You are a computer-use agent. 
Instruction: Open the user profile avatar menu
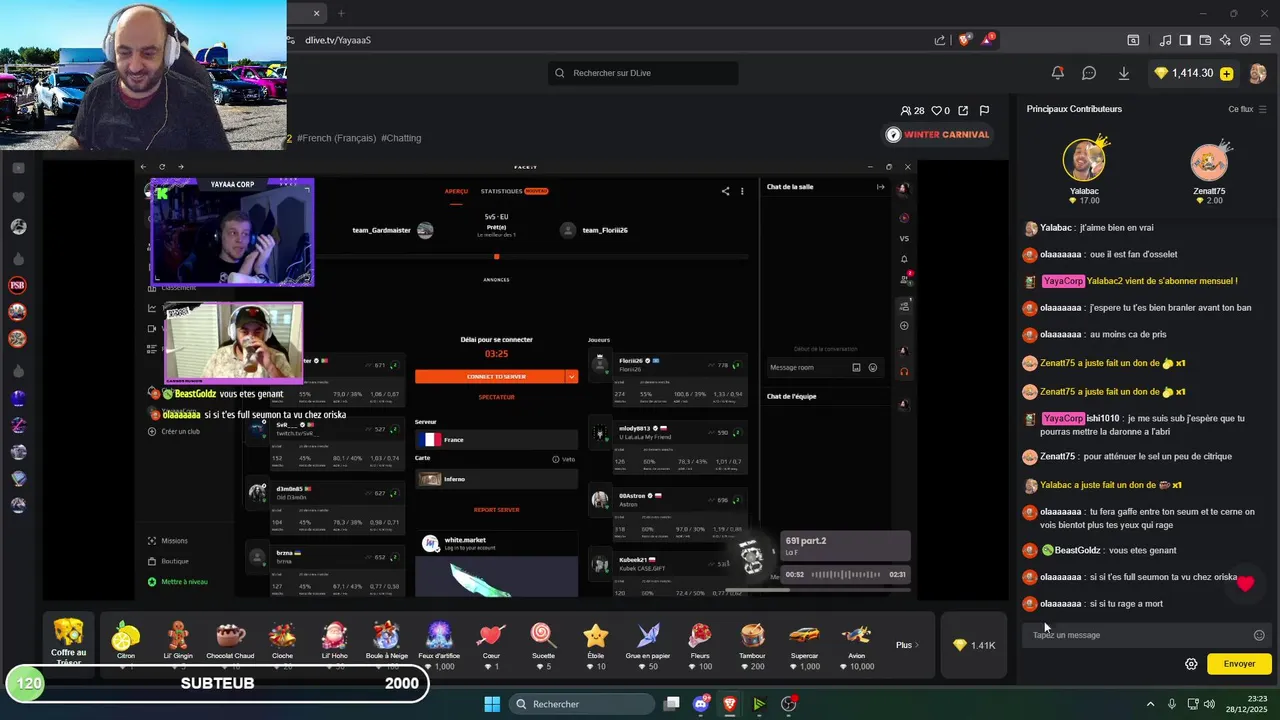click(1258, 73)
